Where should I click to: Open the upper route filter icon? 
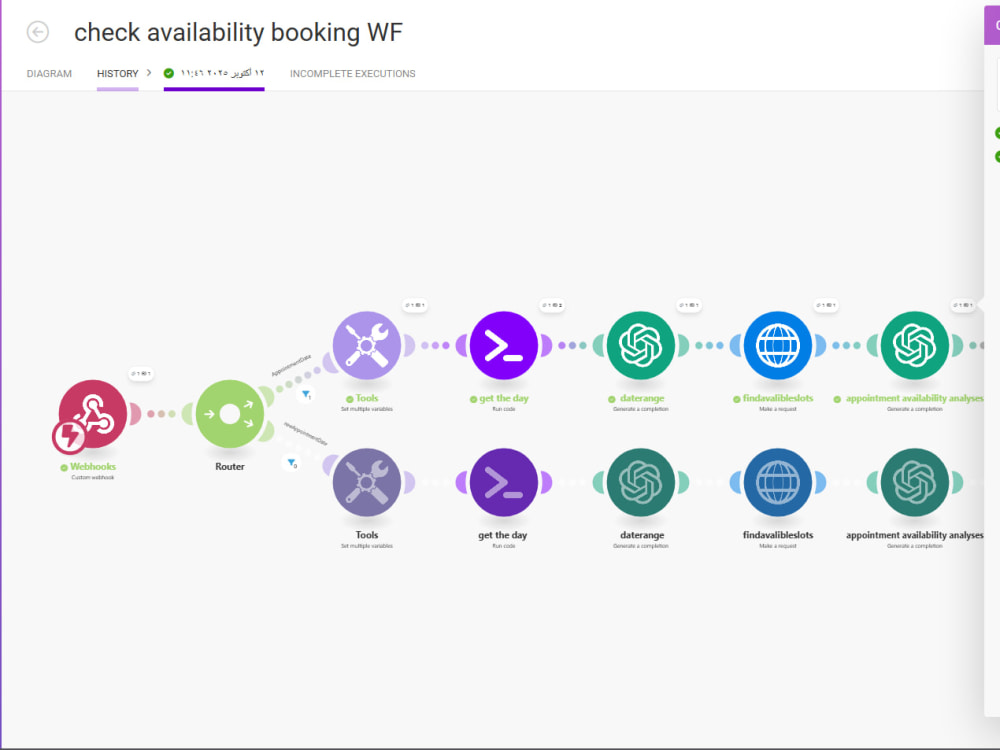tap(307, 395)
